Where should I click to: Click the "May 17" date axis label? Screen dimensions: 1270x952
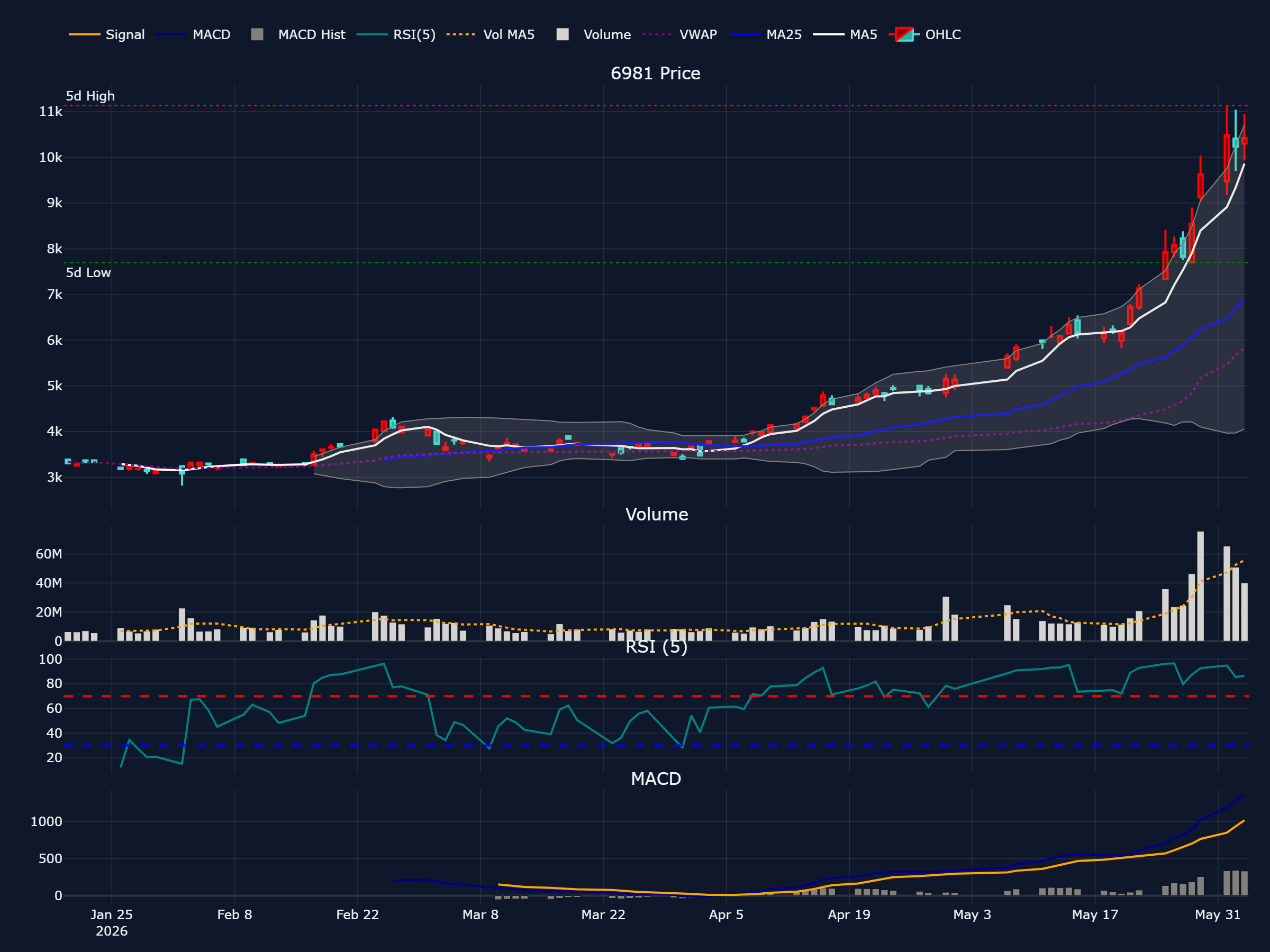click(x=1095, y=914)
